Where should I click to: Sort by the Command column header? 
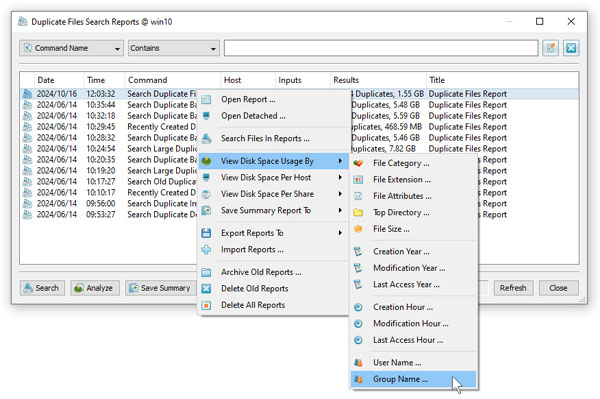(x=173, y=80)
